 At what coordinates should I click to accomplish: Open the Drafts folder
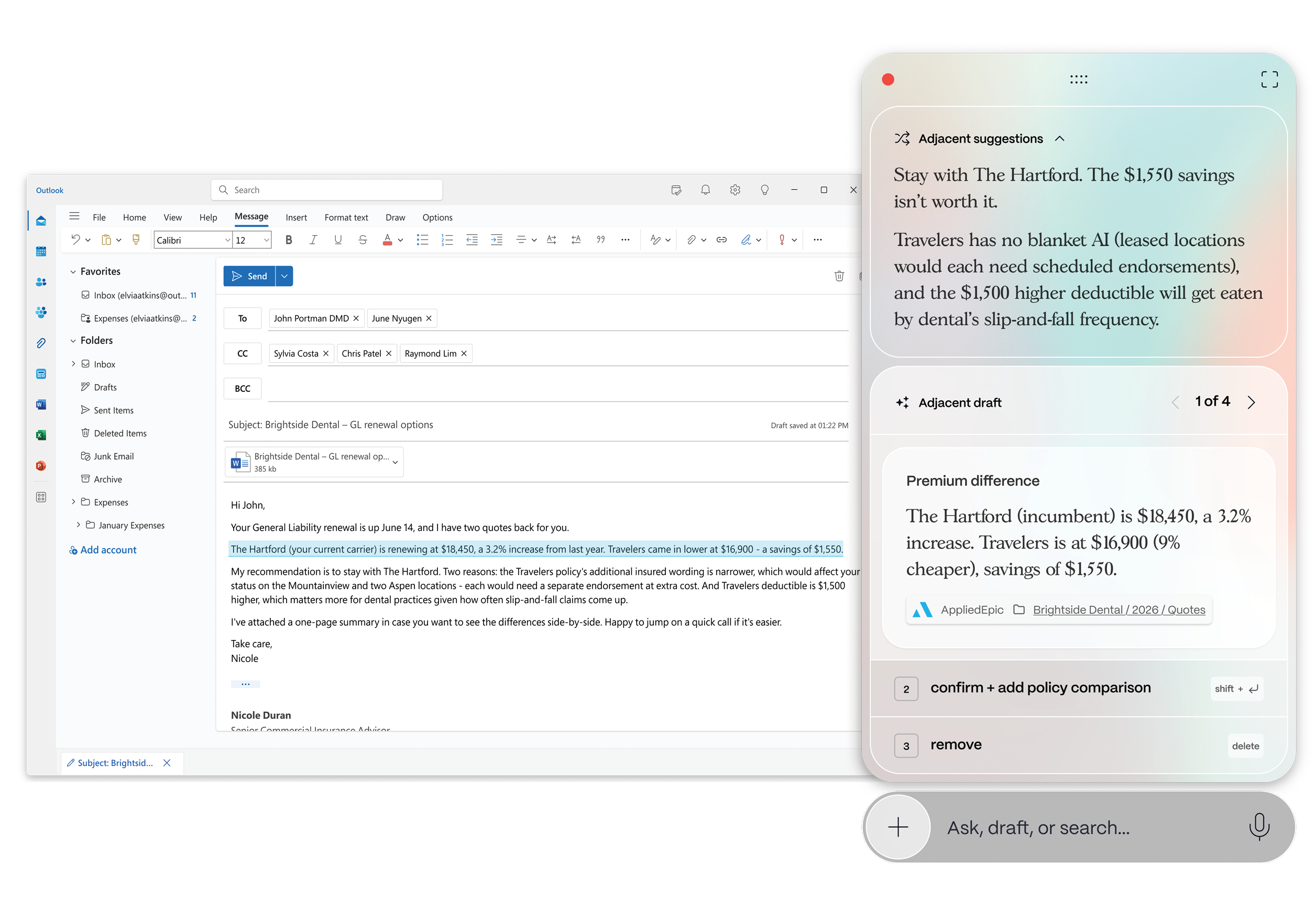coord(105,387)
